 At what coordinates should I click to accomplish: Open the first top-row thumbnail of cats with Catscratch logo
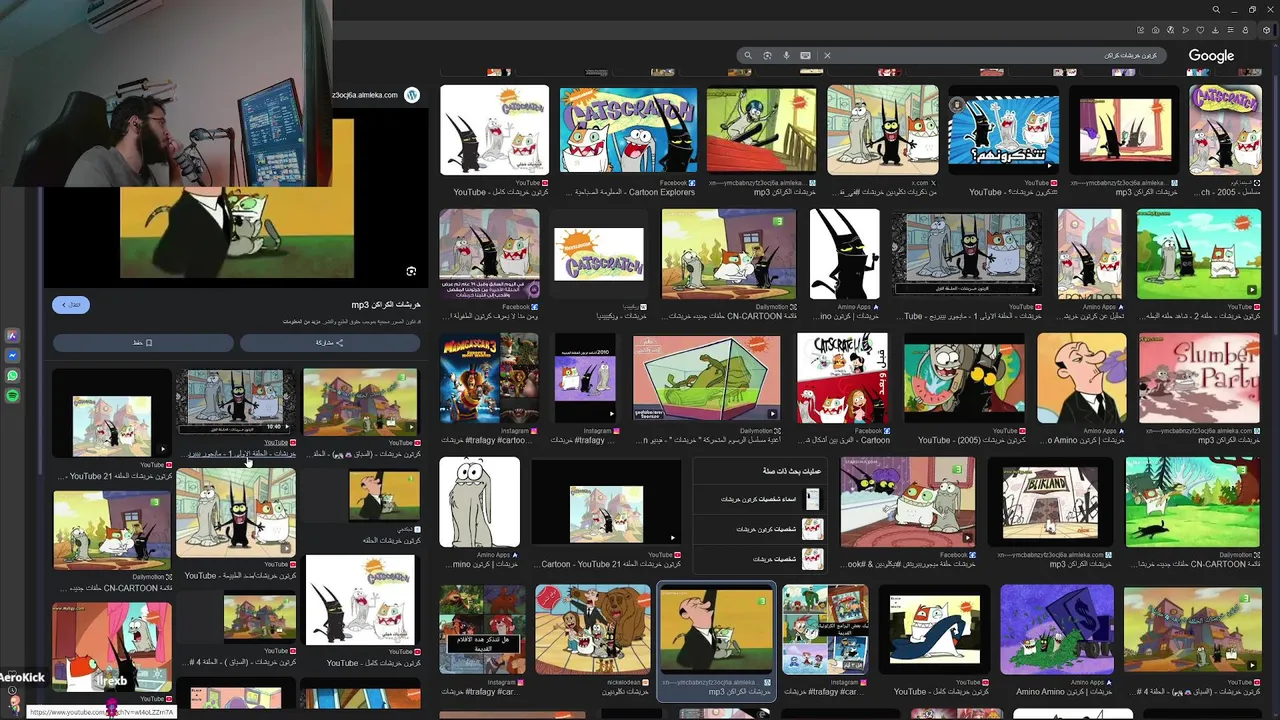point(495,130)
